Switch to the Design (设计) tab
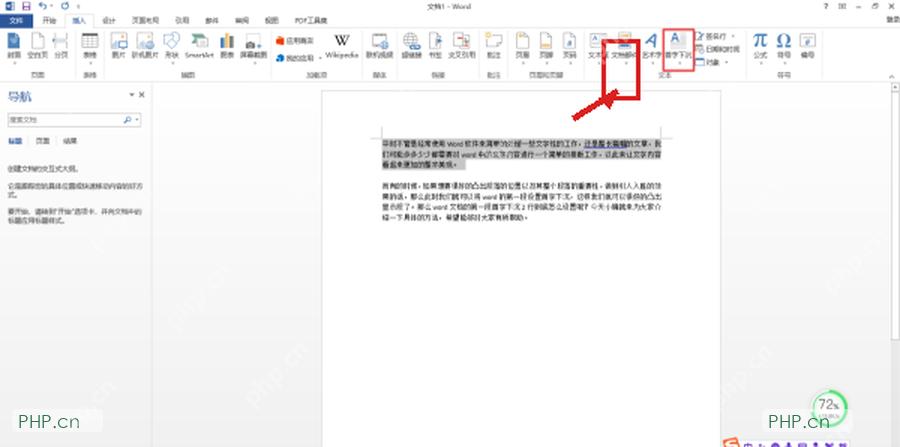Viewport: 900px width, 447px height. [x=108, y=21]
